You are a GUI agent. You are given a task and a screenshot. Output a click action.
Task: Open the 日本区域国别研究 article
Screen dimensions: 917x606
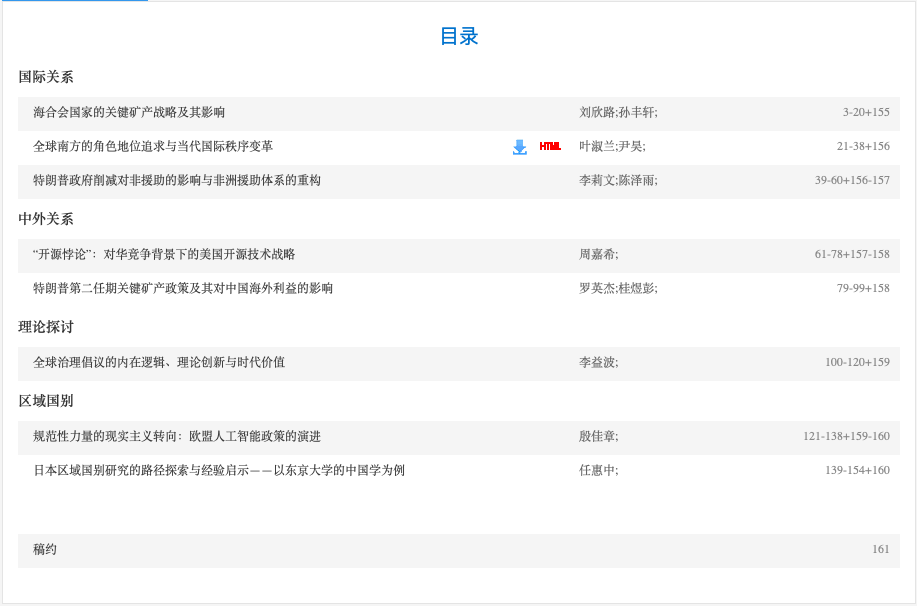tap(219, 471)
